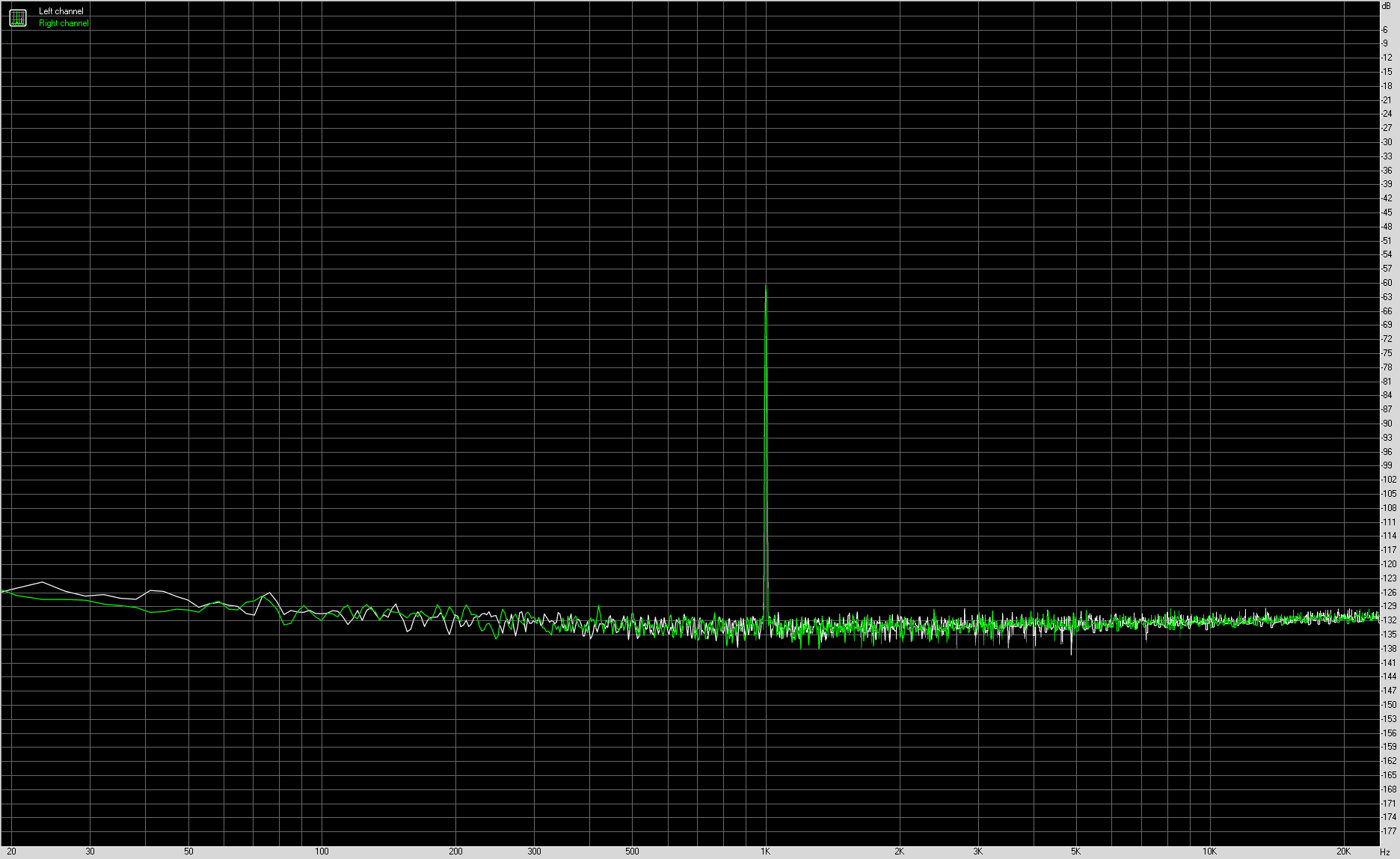Click the '200' frequency axis label
1400x859 pixels.
tap(455, 852)
